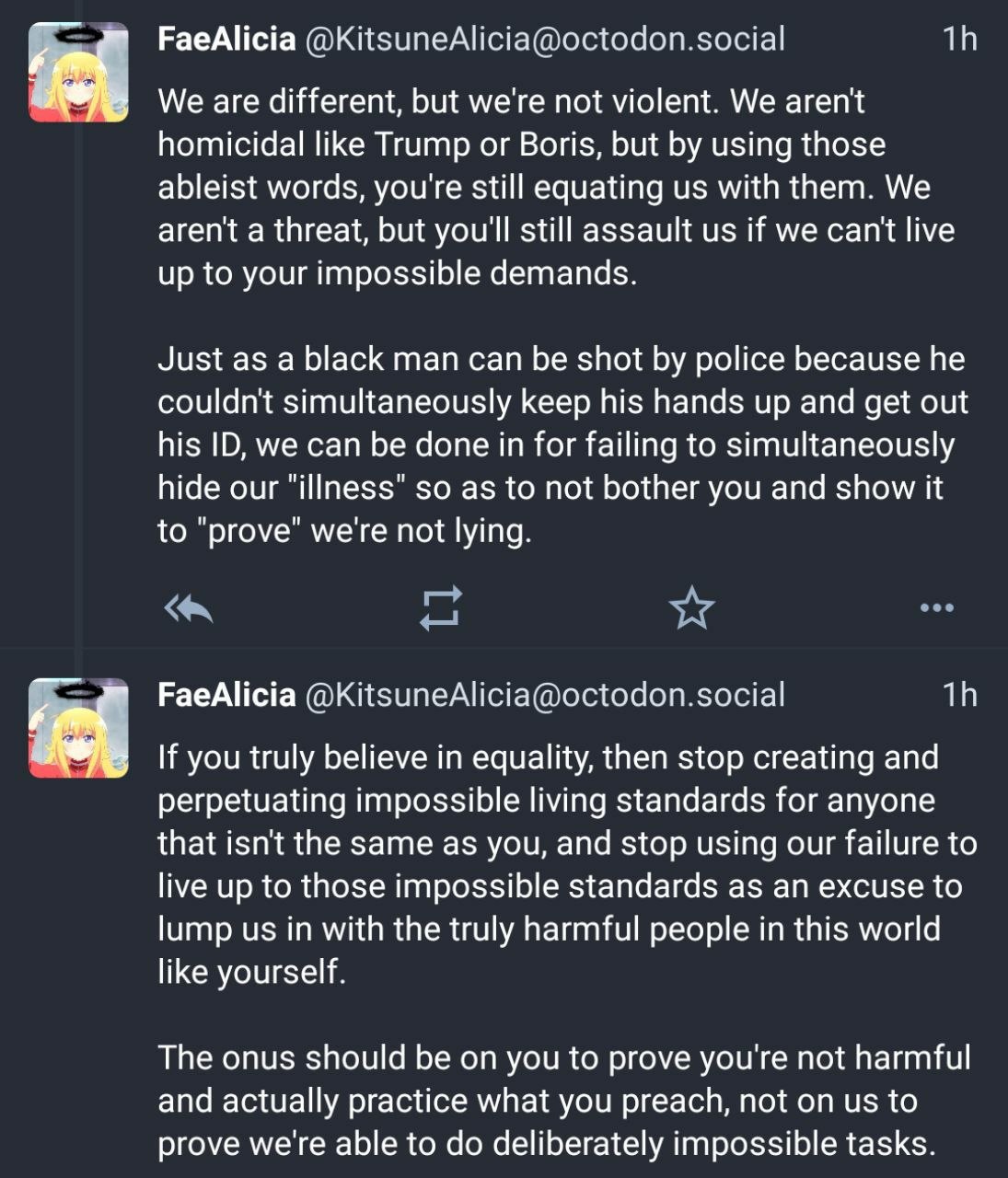Open the first post's FaeAlicia avatar
1008x1178 pixels.
click(x=78, y=73)
